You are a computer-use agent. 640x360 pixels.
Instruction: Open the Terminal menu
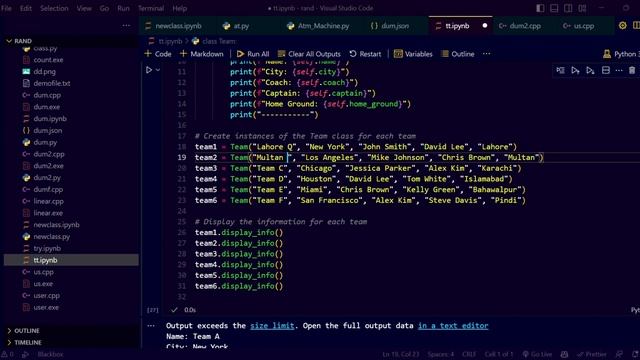(x=151, y=8)
